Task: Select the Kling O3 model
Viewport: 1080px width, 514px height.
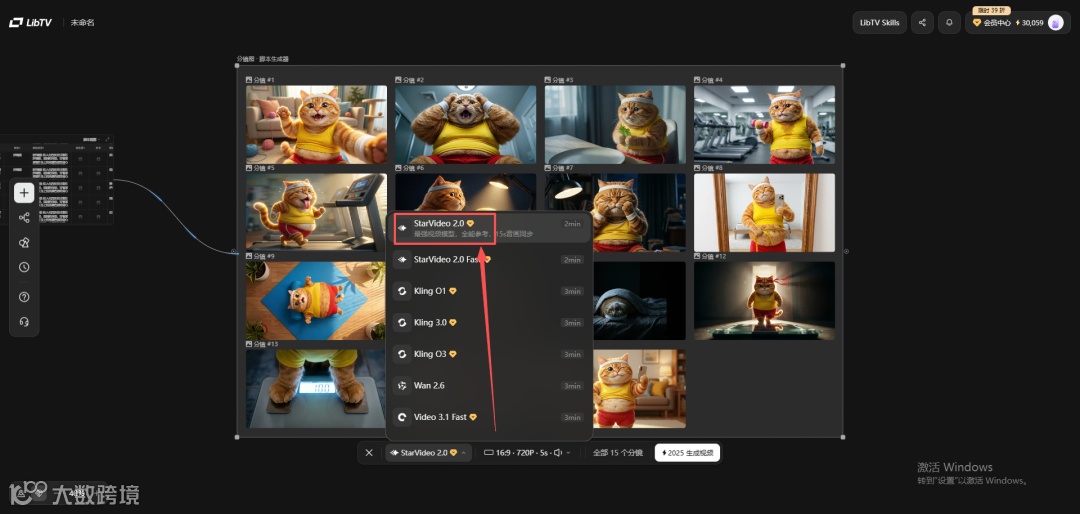Action: pyautogui.click(x=489, y=354)
